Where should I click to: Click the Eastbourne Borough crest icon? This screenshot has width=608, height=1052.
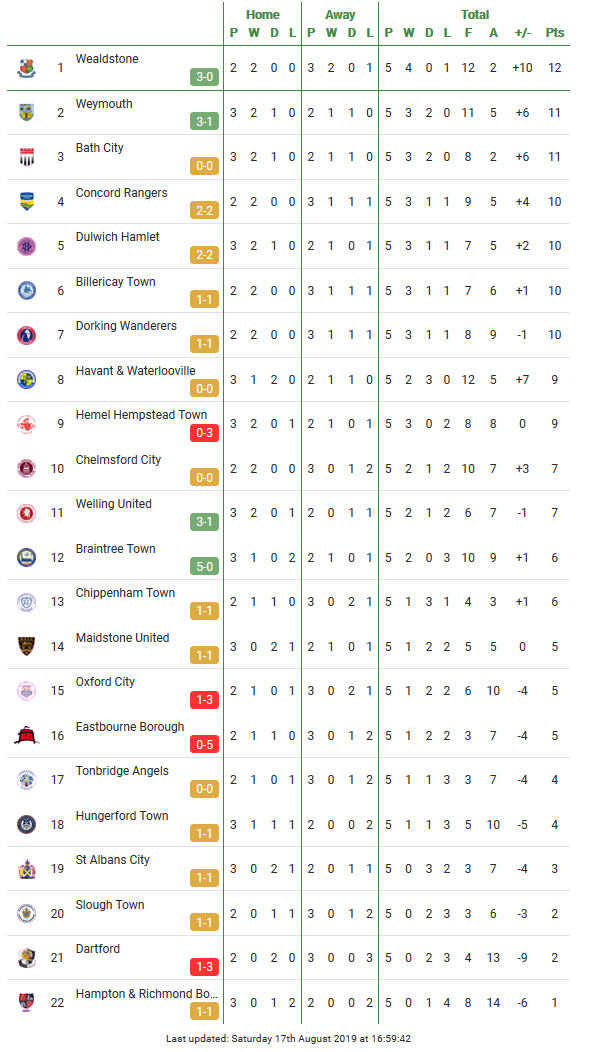tap(26, 735)
